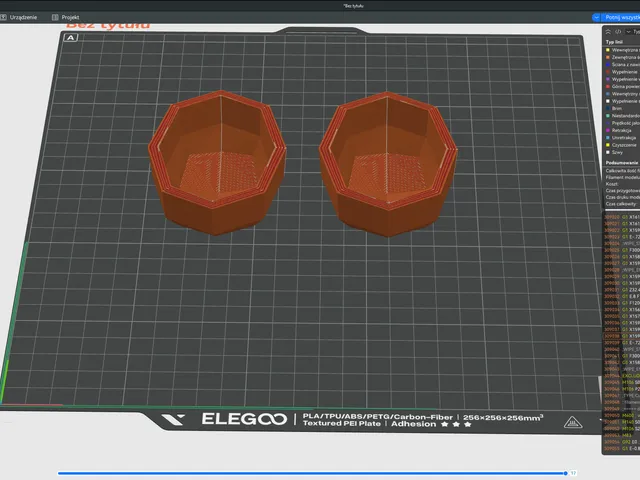
Task: Open the Urządzenie tab
Action: [x=19, y=17]
